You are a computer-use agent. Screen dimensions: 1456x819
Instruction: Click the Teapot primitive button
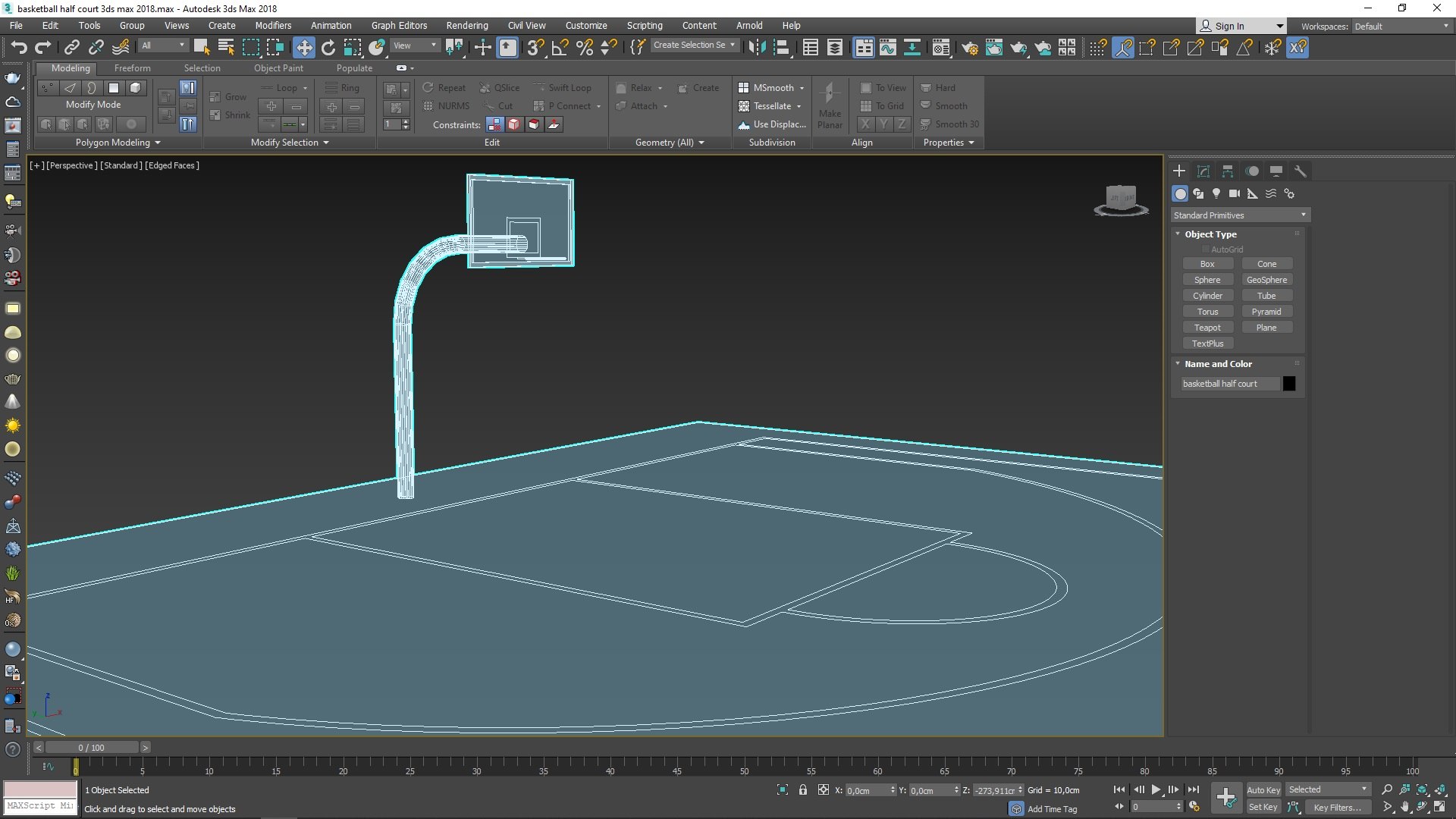click(1207, 328)
